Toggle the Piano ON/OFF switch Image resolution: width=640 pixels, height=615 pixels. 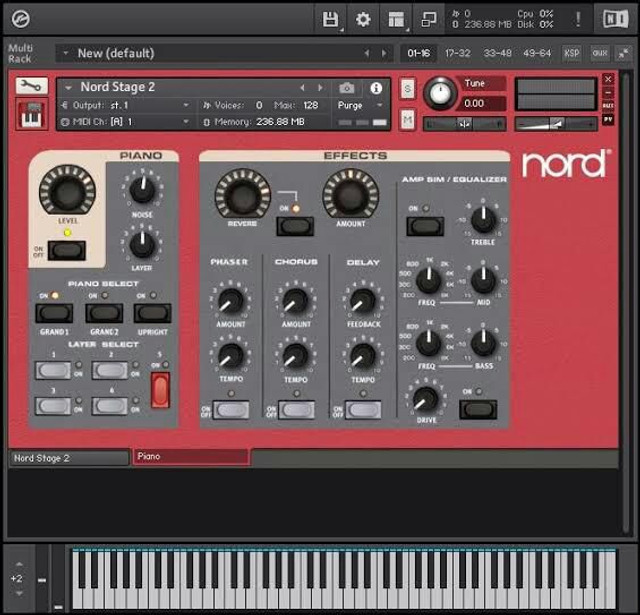pos(67,250)
